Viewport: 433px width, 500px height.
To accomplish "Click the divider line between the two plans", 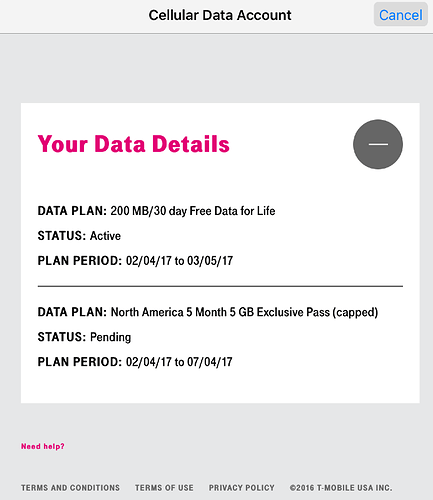I will tap(220, 286).
